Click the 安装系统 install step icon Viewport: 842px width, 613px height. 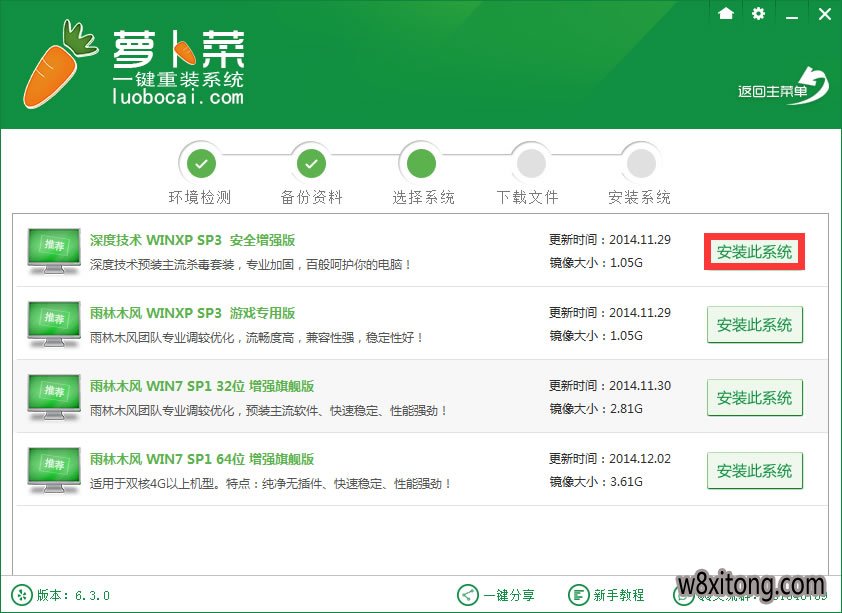(x=640, y=161)
